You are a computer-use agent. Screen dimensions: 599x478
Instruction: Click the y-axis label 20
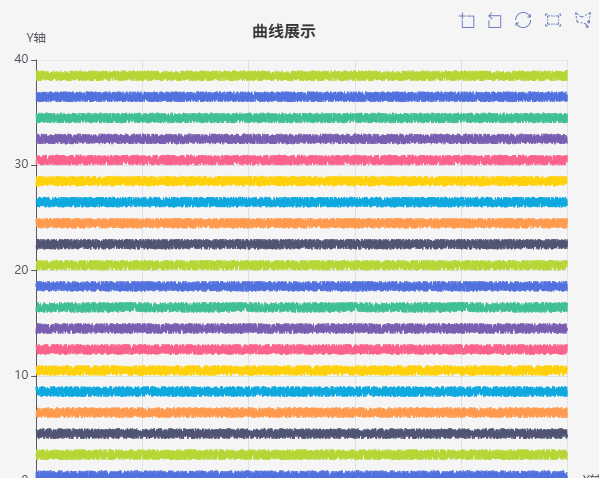(21, 270)
